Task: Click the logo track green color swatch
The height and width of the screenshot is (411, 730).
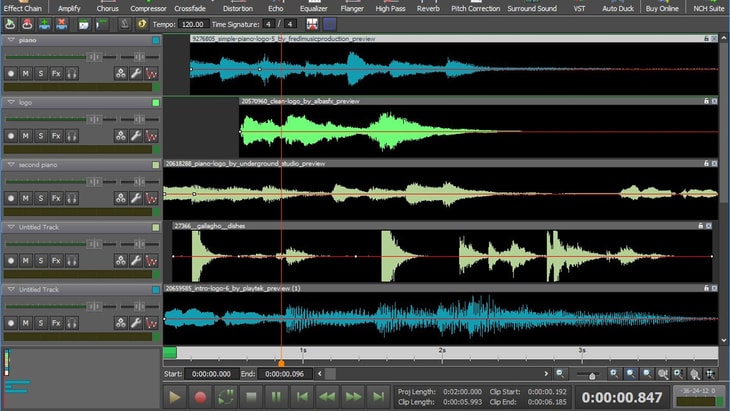Action: click(x=156, y=103)
